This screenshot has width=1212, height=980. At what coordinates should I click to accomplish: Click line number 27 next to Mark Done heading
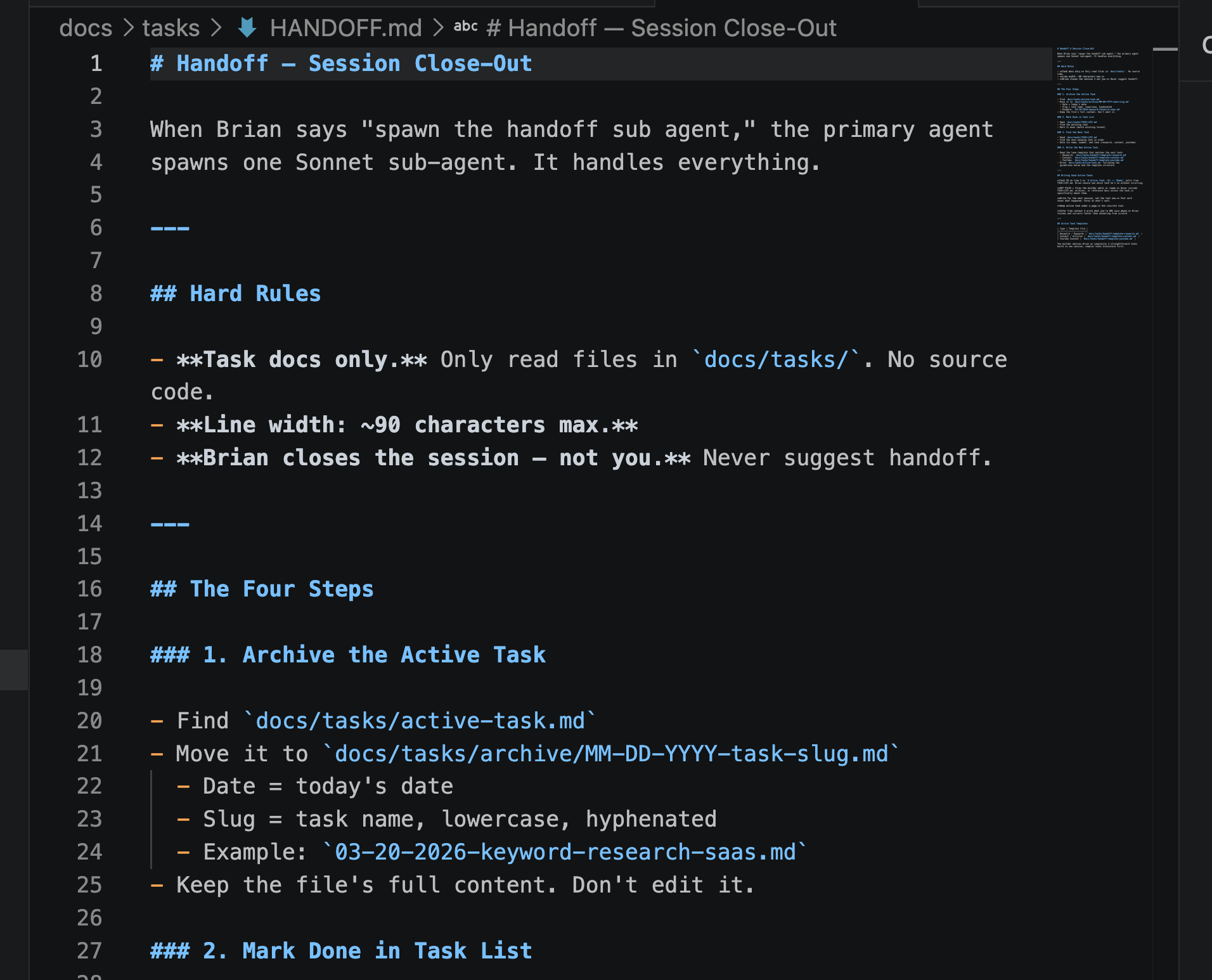click(x=89, y=951)
